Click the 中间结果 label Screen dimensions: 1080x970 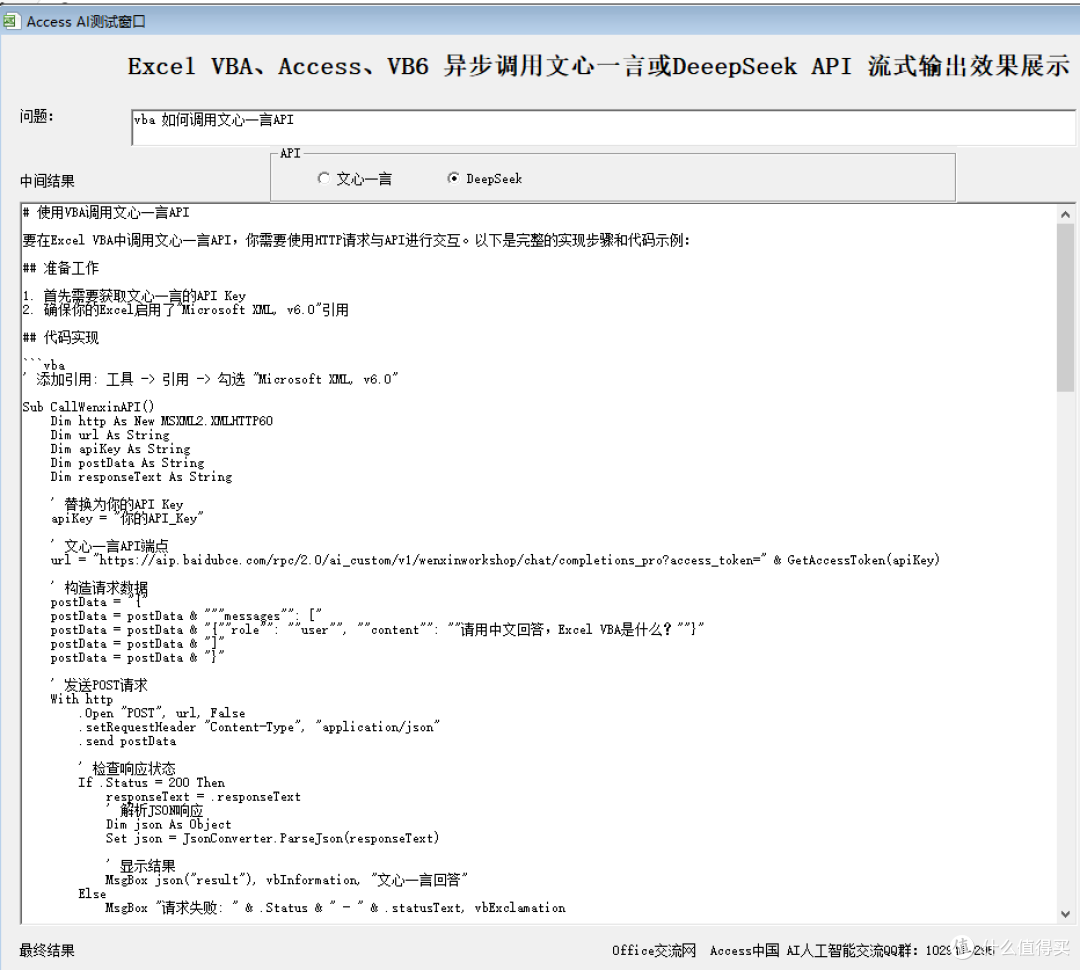click(47, 181)
